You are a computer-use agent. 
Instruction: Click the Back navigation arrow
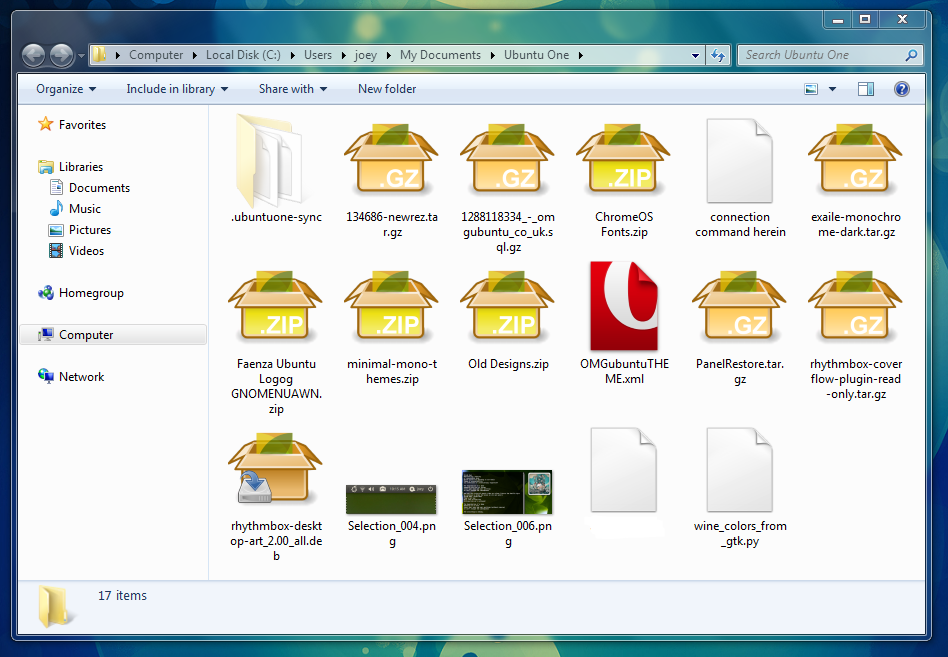(33, 55)
